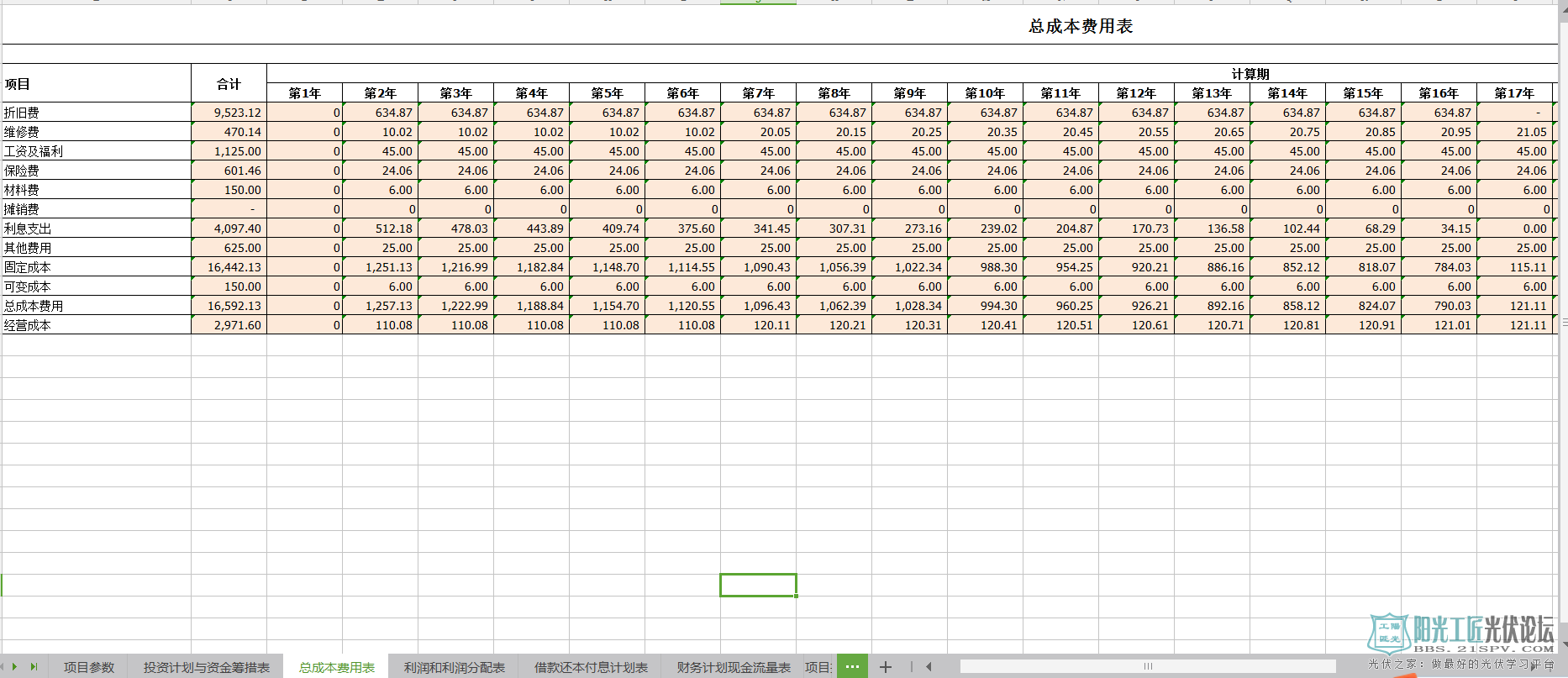
Task: Click the 合计 header cell
Action: 229,84
